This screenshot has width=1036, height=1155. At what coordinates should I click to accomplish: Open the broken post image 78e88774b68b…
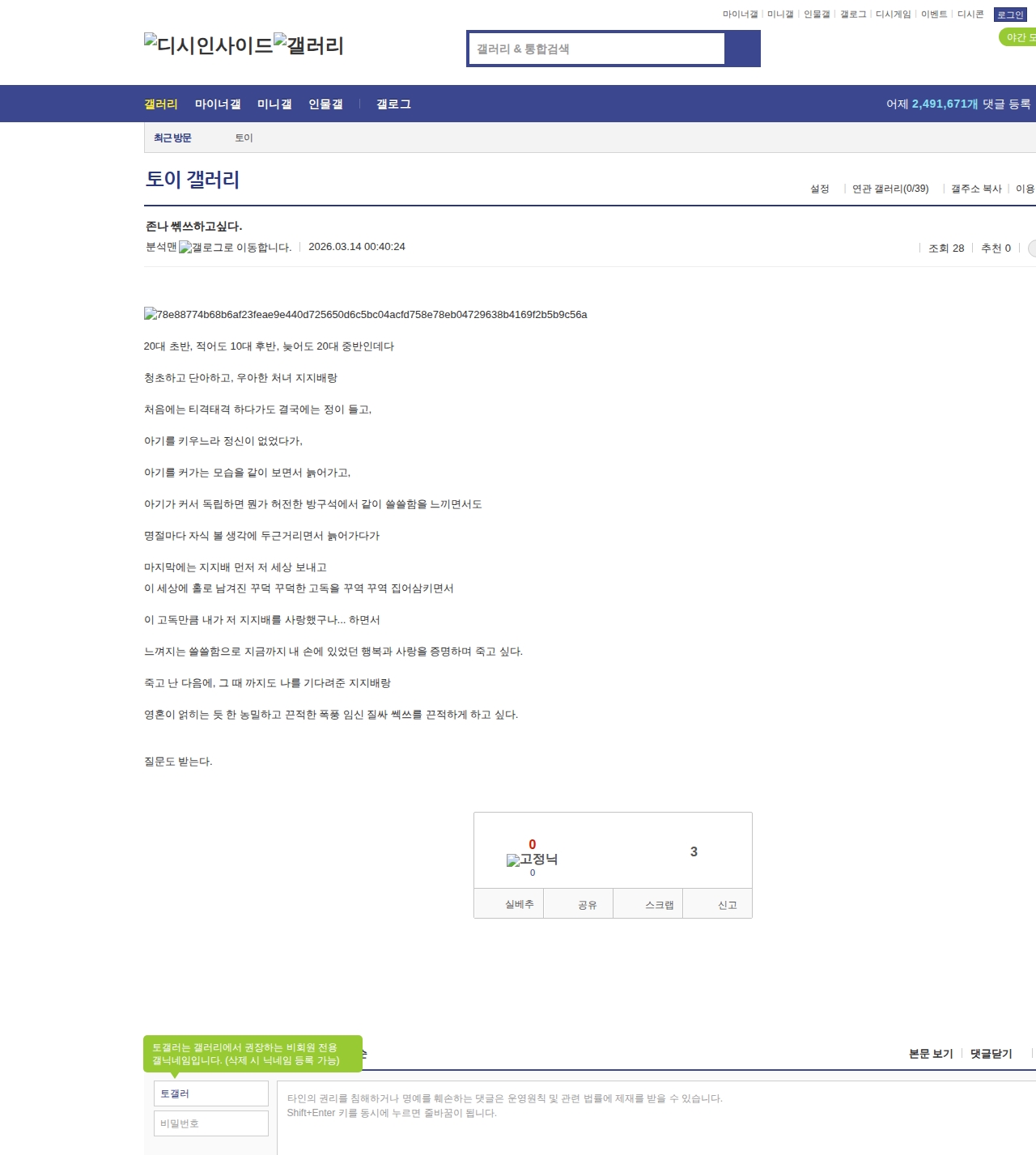coord(366,314)
